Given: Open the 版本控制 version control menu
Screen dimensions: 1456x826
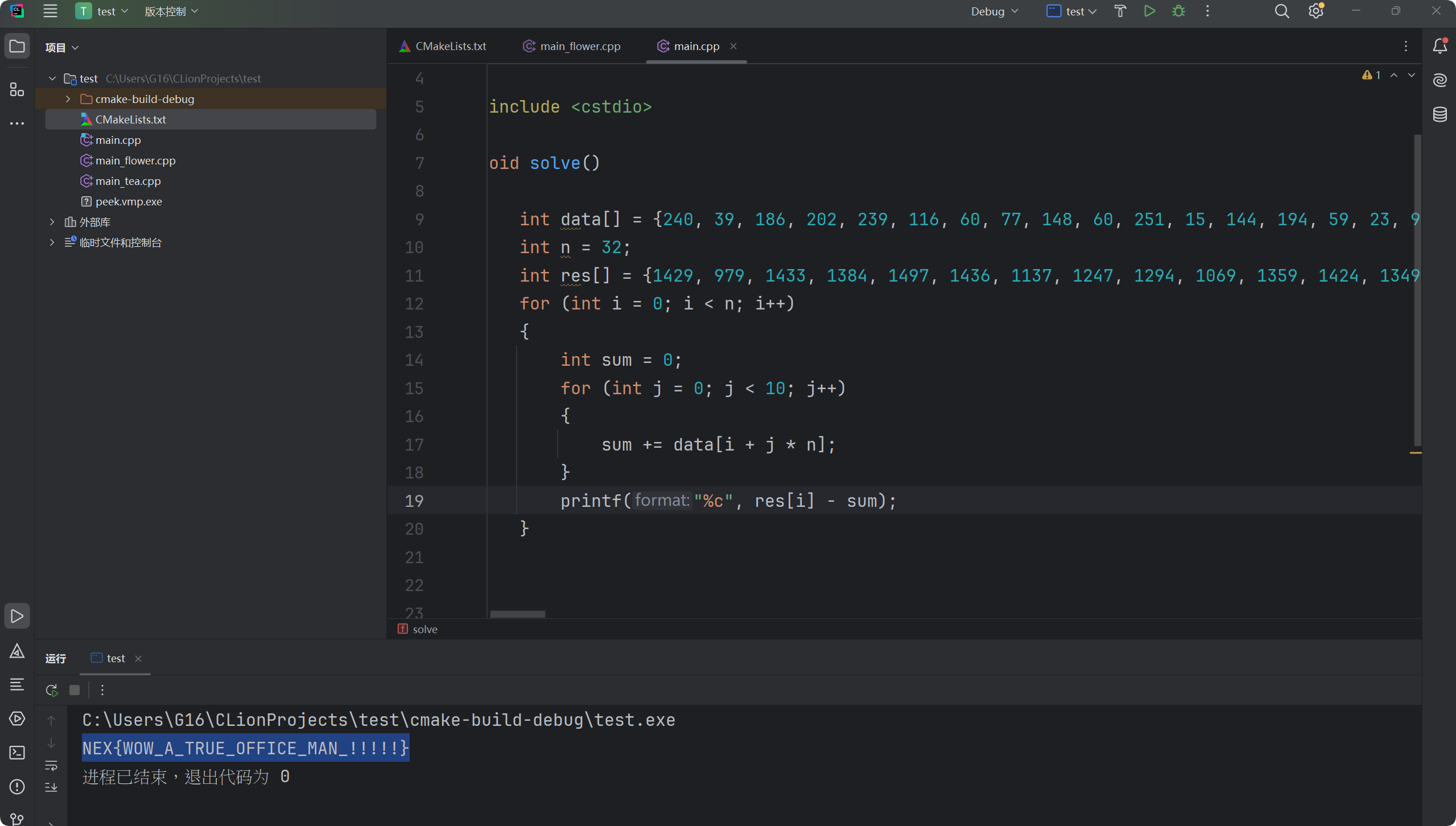Looking at the screenshot, I should click(171, 11).
